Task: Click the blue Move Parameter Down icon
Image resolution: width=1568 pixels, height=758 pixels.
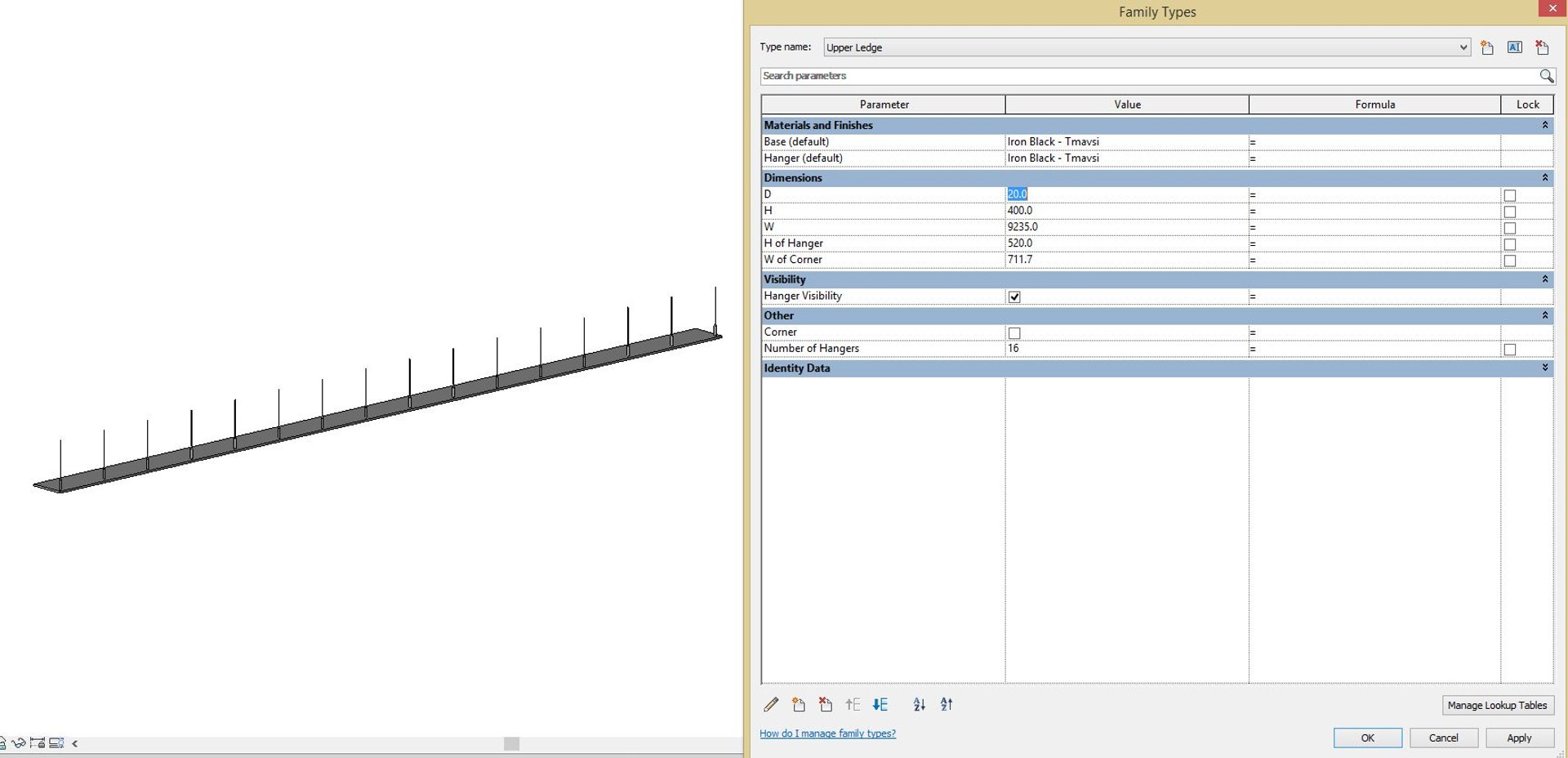Action: pos(880,704)
